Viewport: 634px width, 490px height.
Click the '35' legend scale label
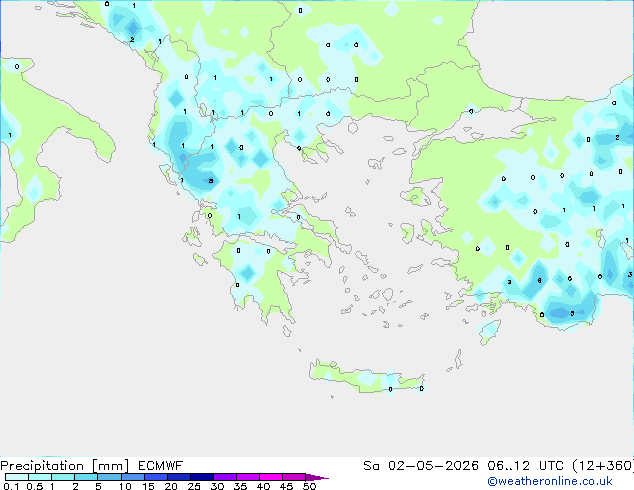(240, 486)
